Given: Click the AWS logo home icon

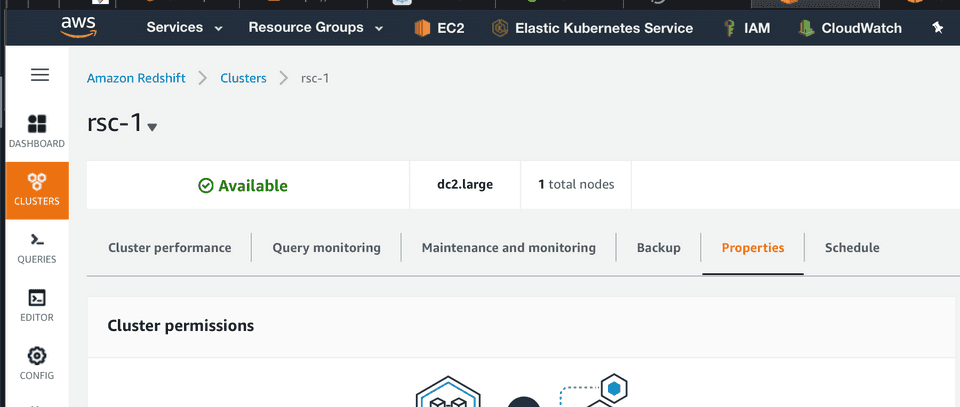Looking at the screenshot, I should point(78,27).
